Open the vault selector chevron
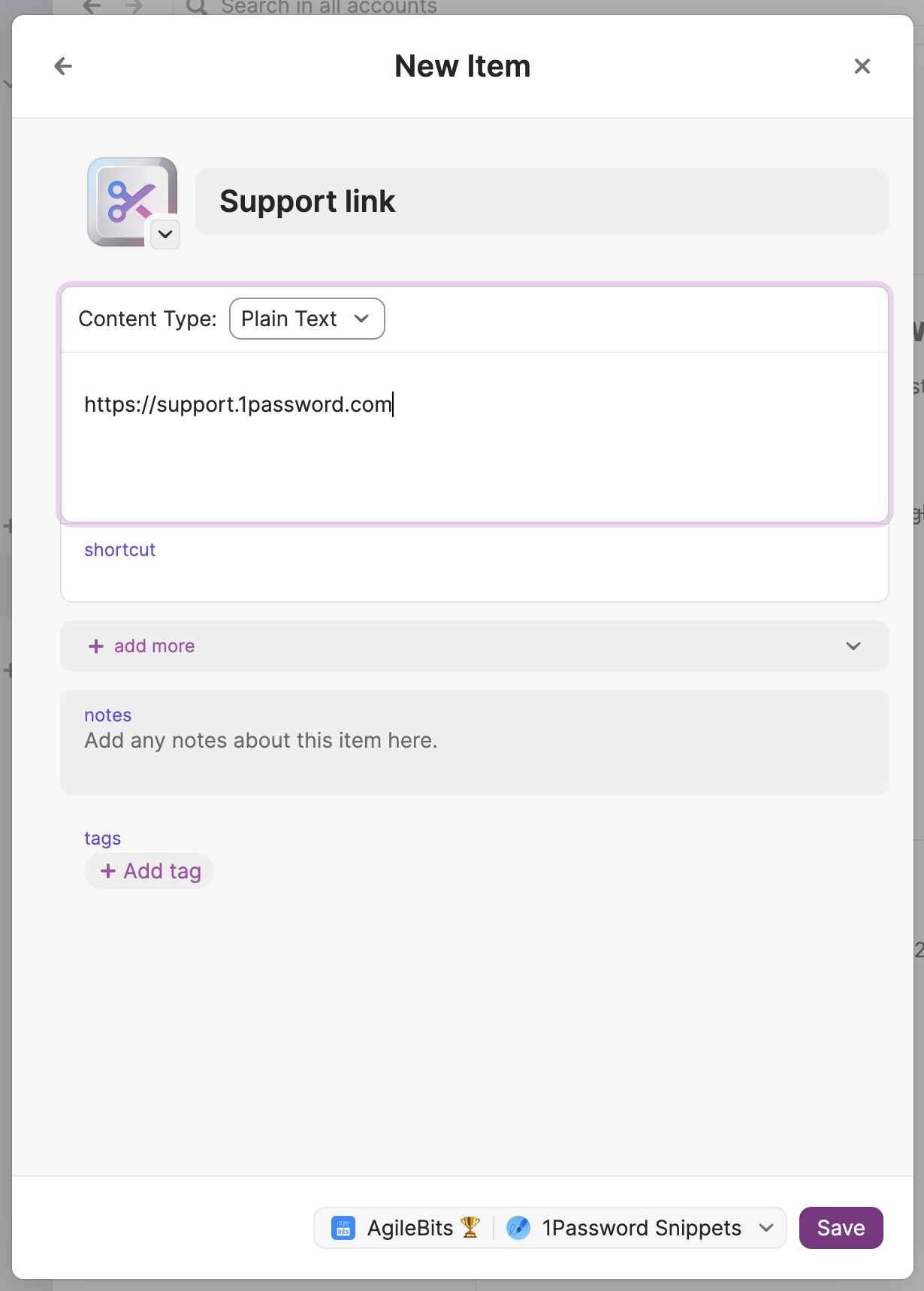This screenshot has width=924, height=1291. coord(766,1228)
